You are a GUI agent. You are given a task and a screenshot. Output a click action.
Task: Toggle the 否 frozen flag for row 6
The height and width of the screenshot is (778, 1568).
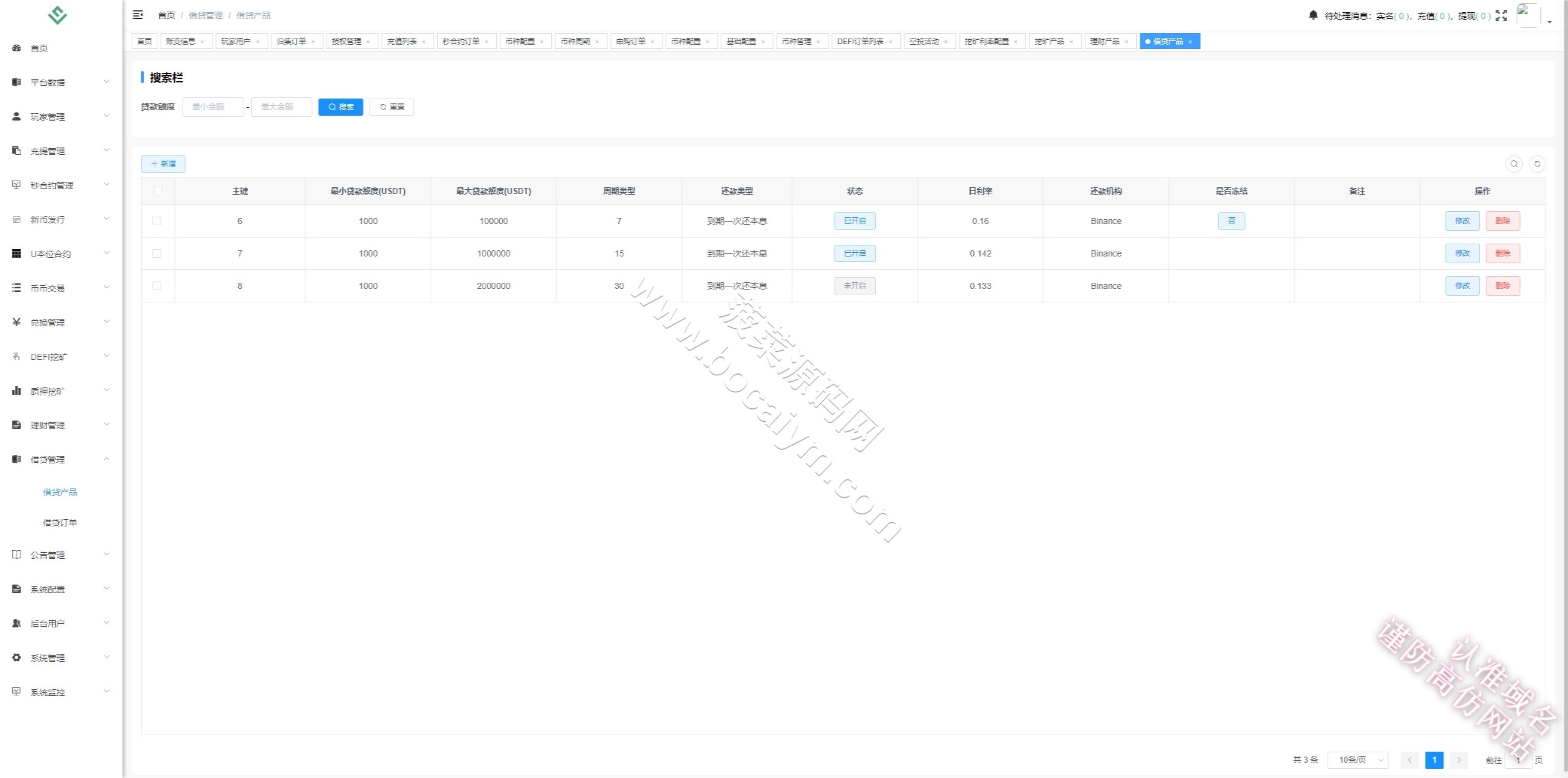pyautogui.click(x=1231, y=221)
